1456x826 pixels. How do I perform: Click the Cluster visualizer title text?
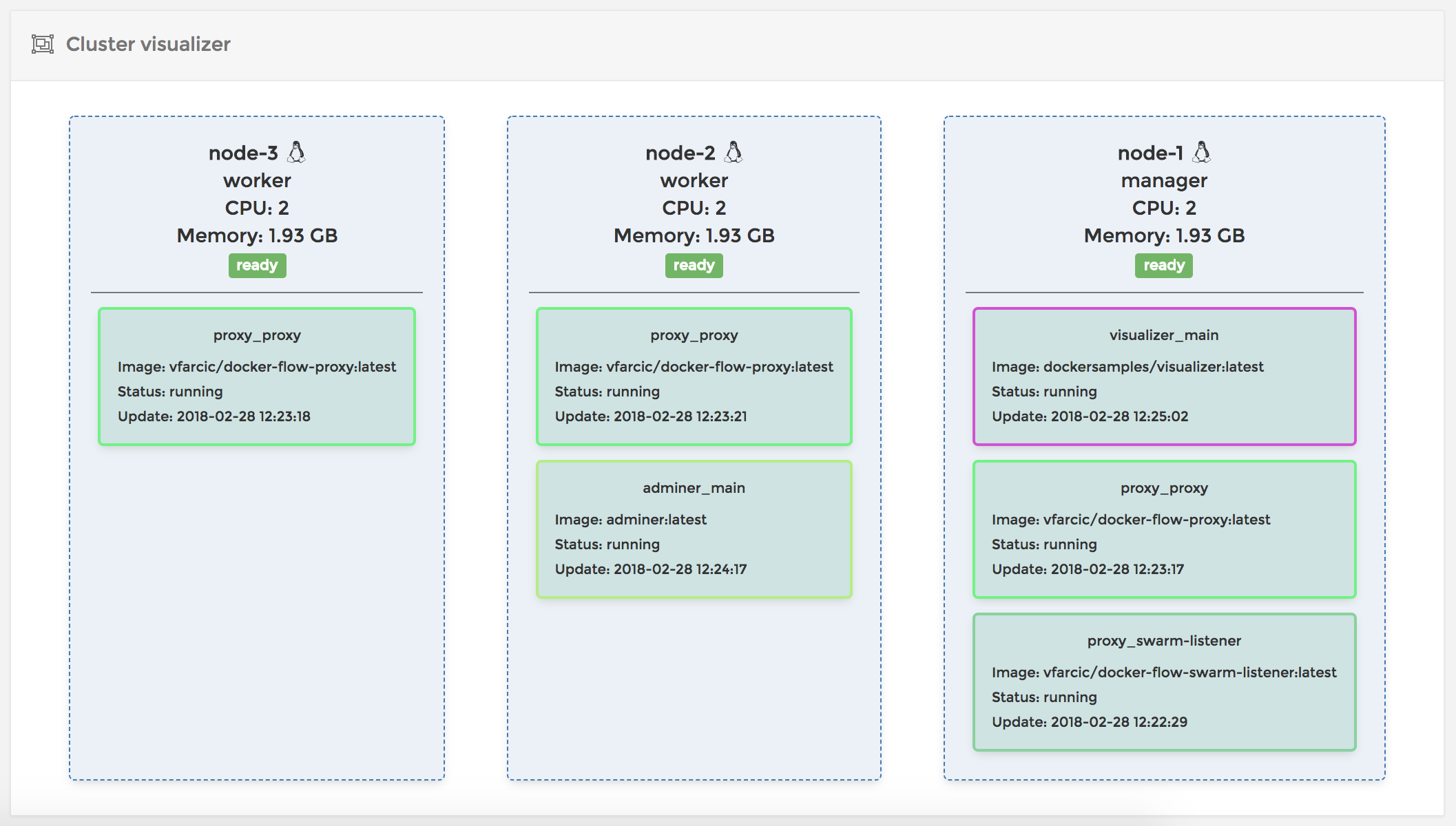point(148,44)
